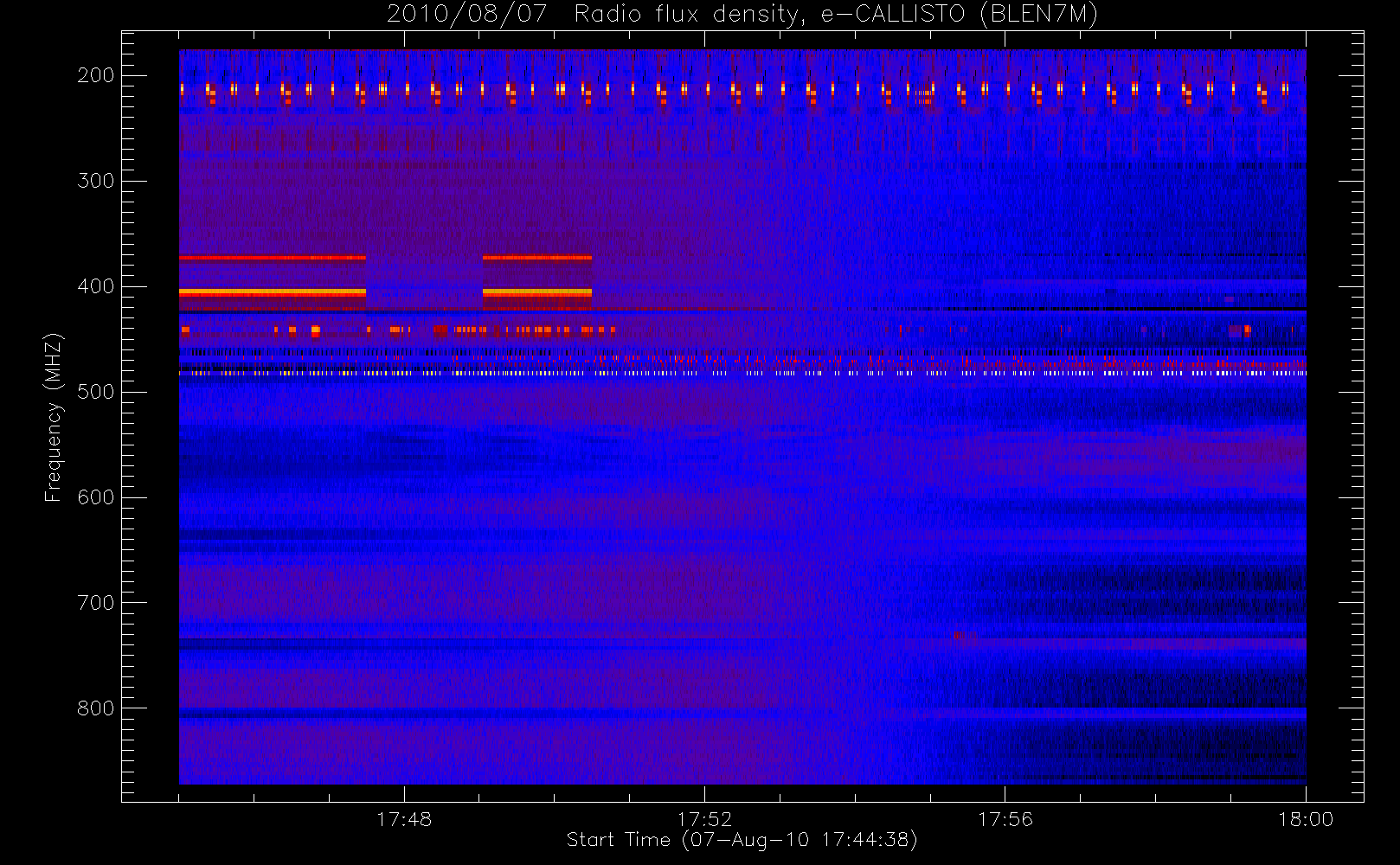Screen dimensions: 1400x865
Task: Click the 17:56 time tick label
Action: tap(1005, 819)
